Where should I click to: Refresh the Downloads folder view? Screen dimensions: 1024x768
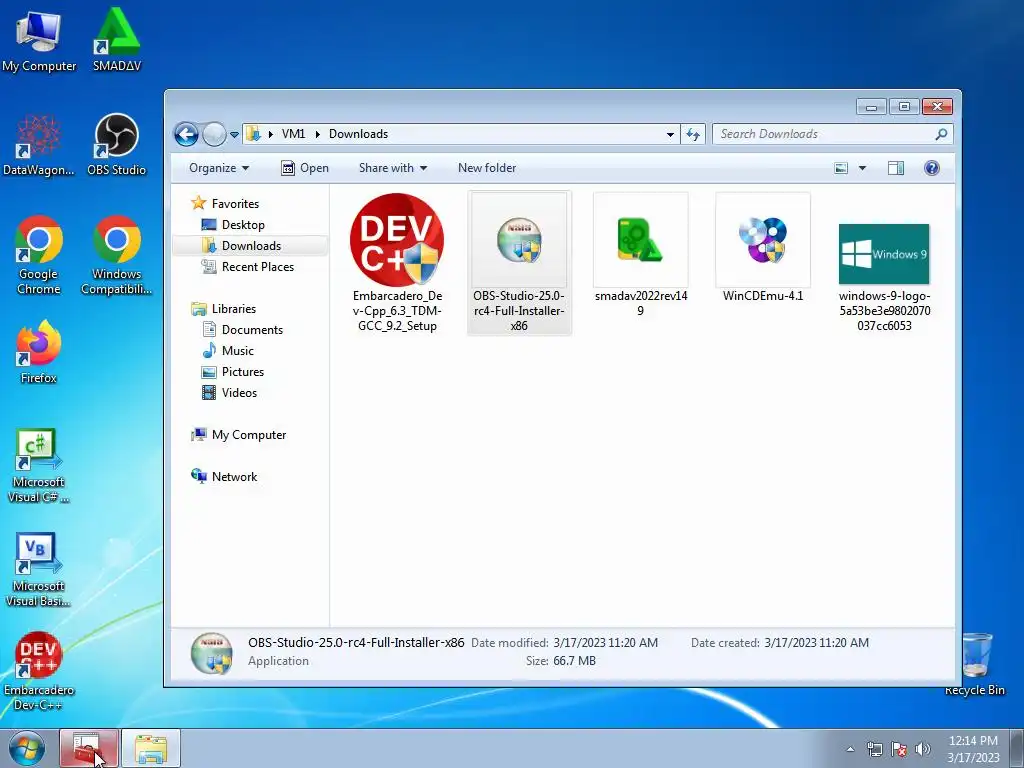pyautogui.click(x=693, y=135)
